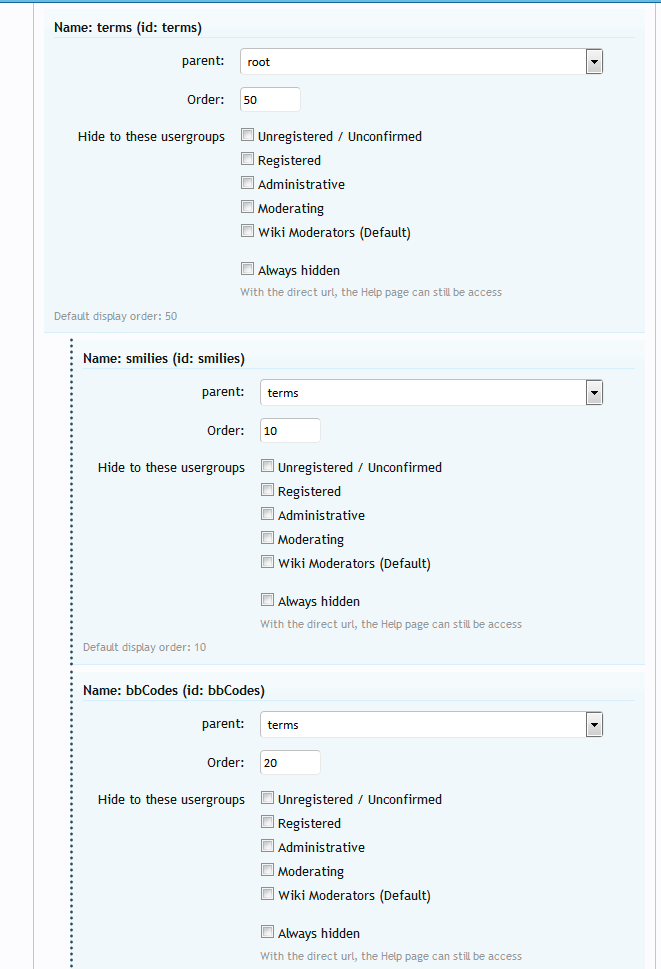This screenshot has height=969, width=661.
Task: Check Moderating under terms section
Action: click(247, 207)
